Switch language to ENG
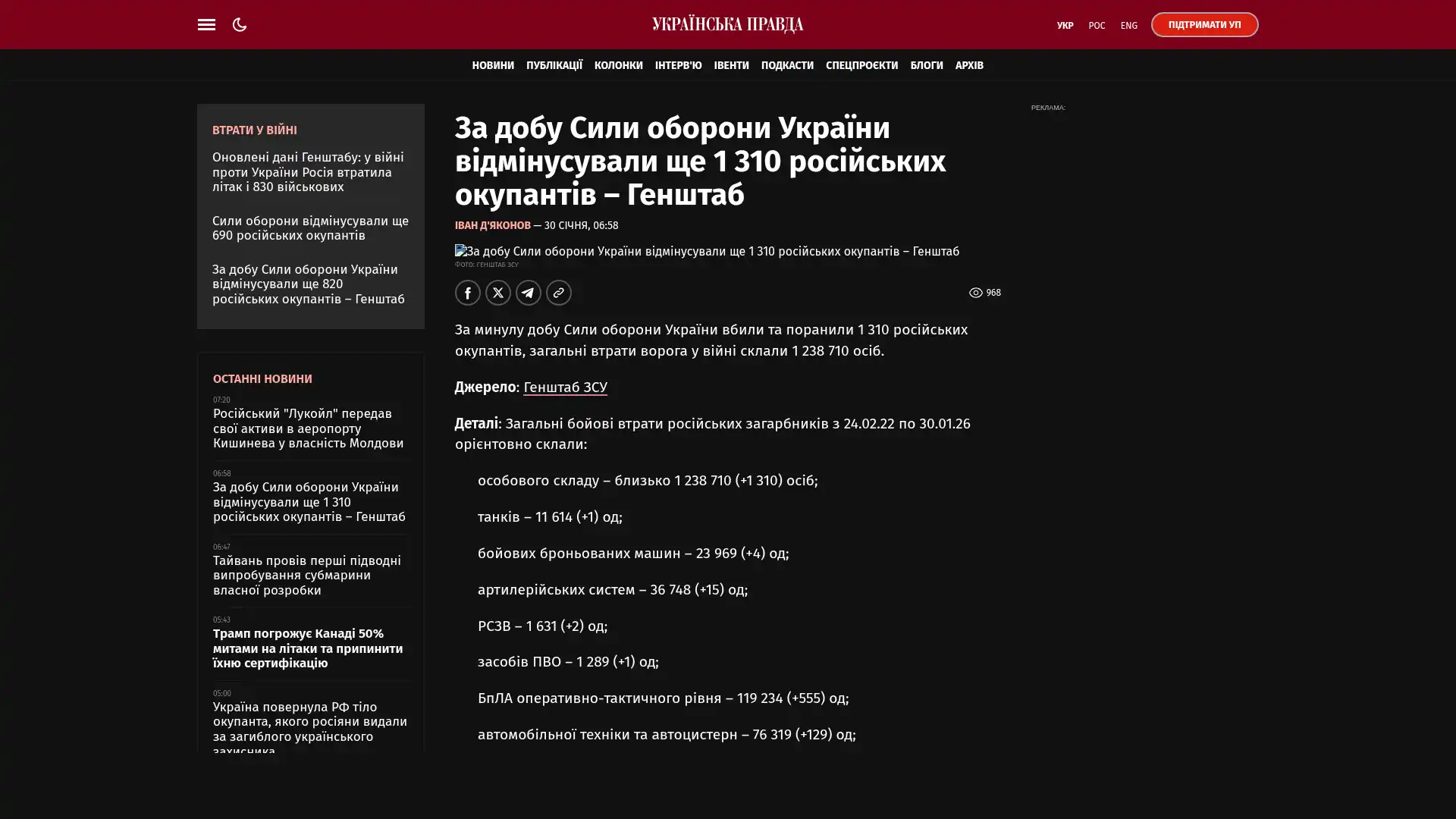Viewport: 1456px width, 819px height. tap(1128, 26)
